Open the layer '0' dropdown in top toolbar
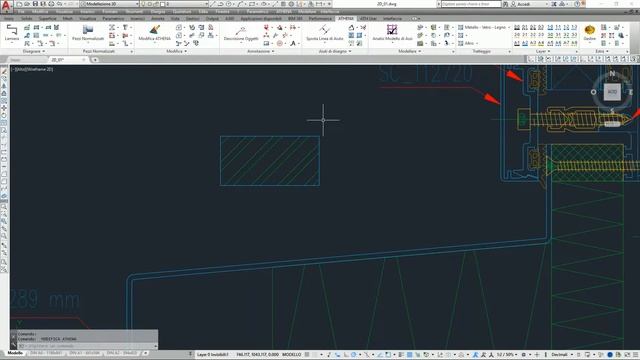The height and width of the screenshot is (360, 640). (186, 4)
